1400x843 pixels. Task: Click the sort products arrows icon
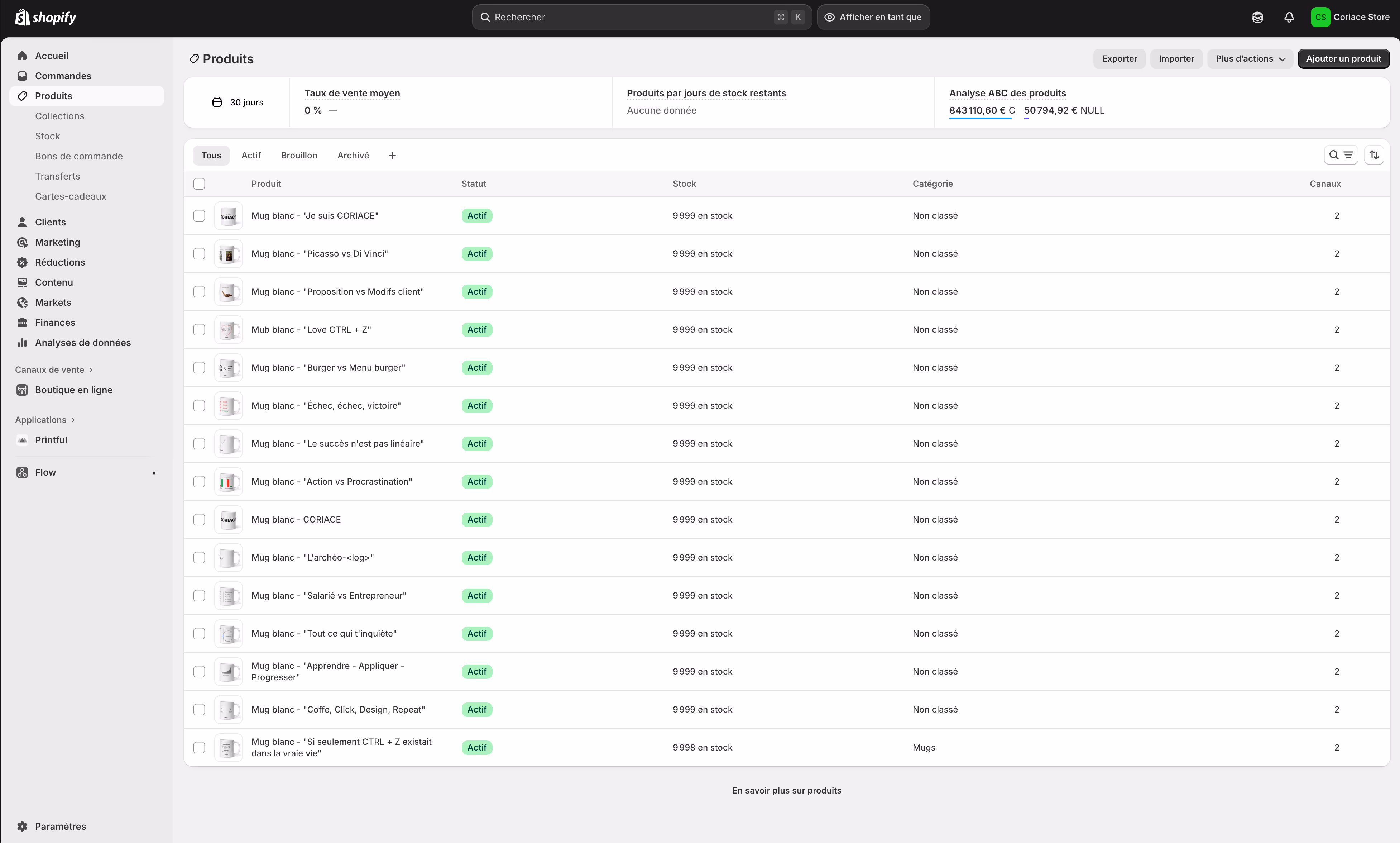(1374, 155)
